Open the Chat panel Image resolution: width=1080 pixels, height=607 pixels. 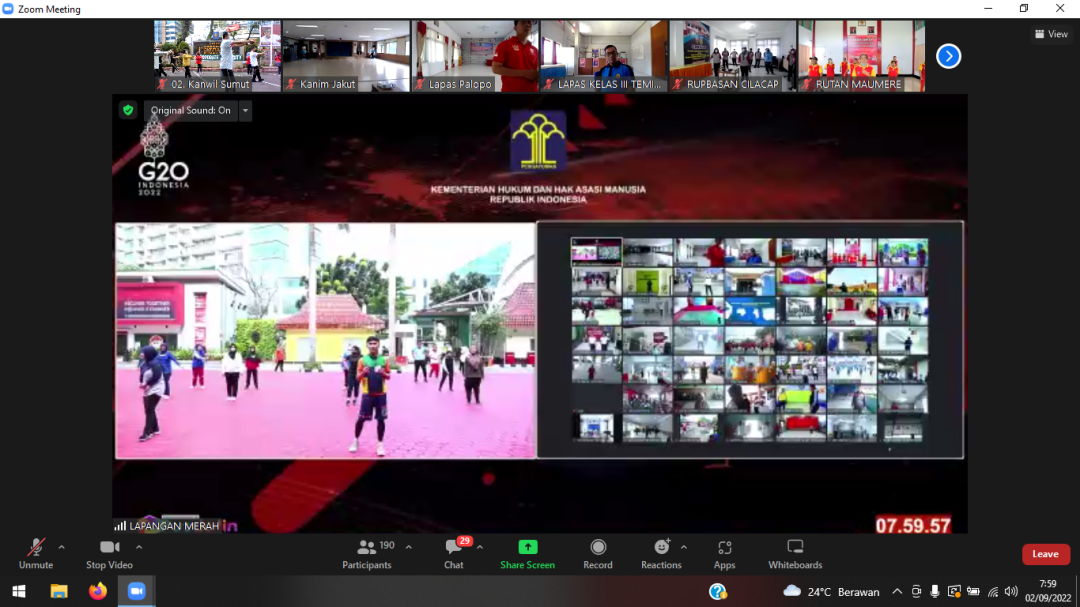tap(454, 553)
